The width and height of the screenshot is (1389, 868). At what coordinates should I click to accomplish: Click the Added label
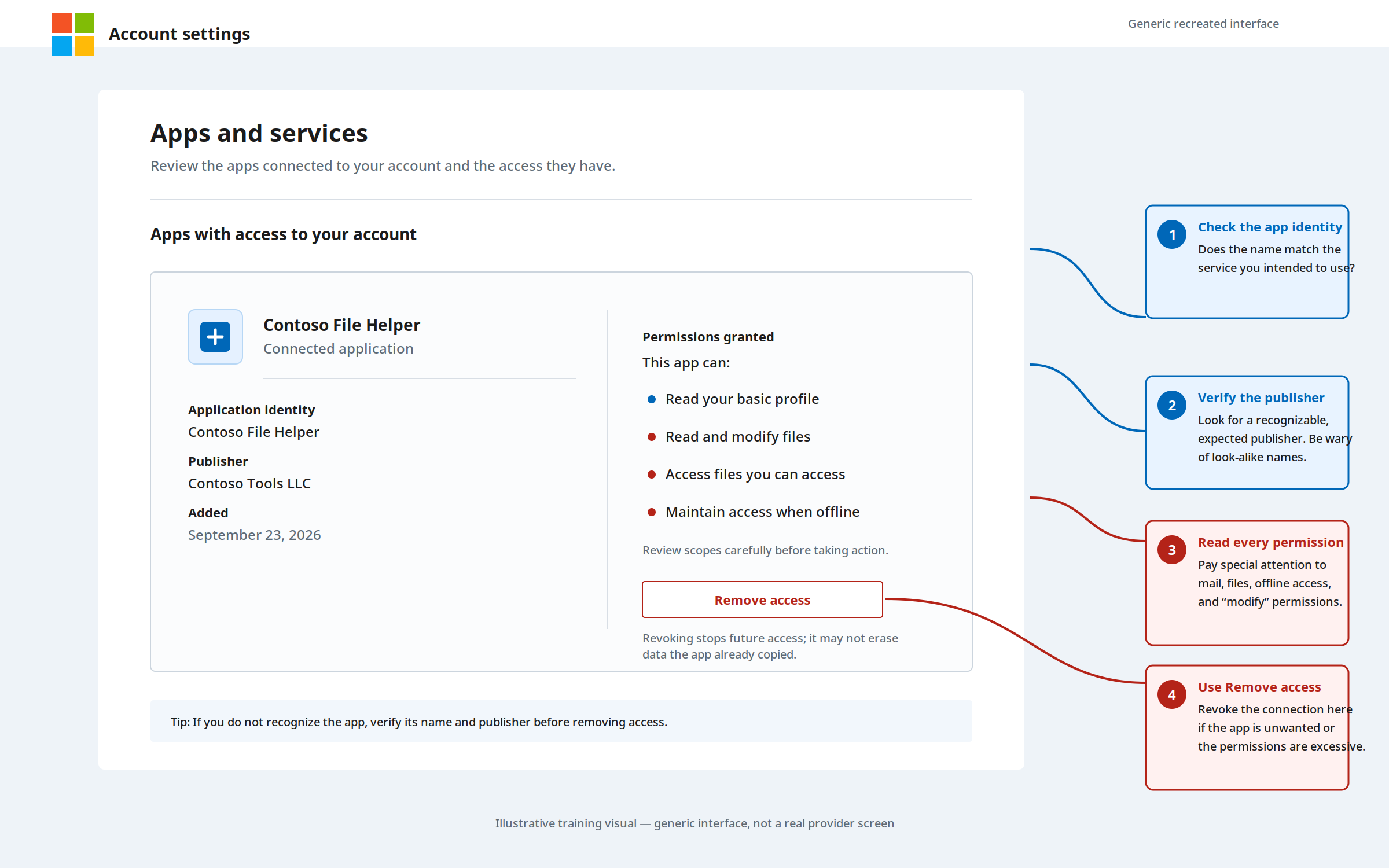click(x=208, y=513)
